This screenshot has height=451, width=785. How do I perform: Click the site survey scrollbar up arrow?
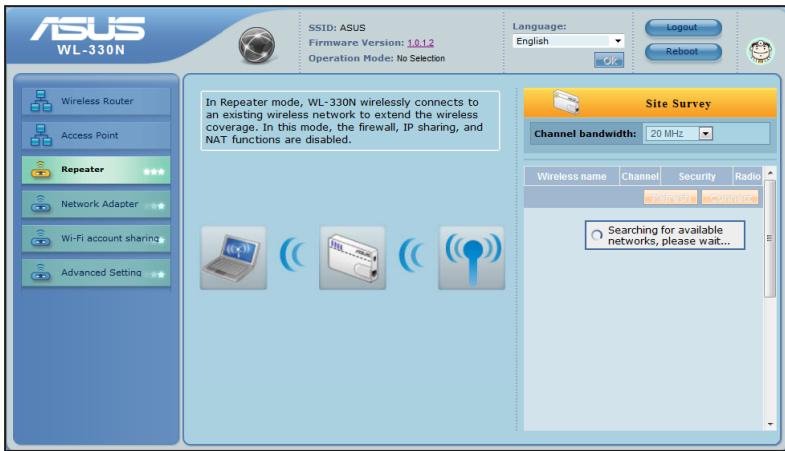point(770,173)
